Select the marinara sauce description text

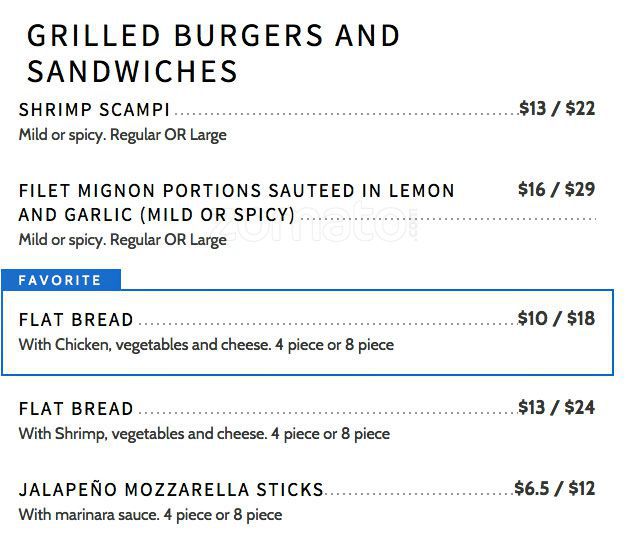tap(150, 515)
